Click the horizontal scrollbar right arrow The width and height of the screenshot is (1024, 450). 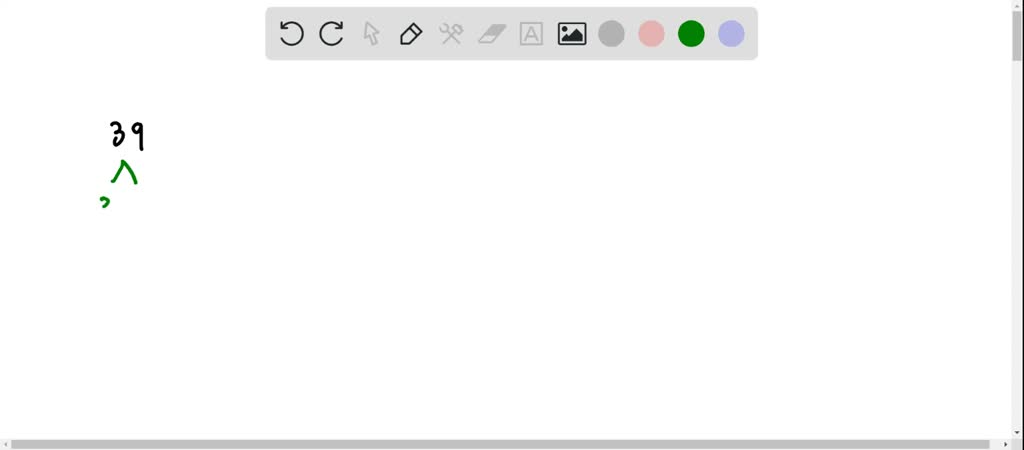point(1006,445)
